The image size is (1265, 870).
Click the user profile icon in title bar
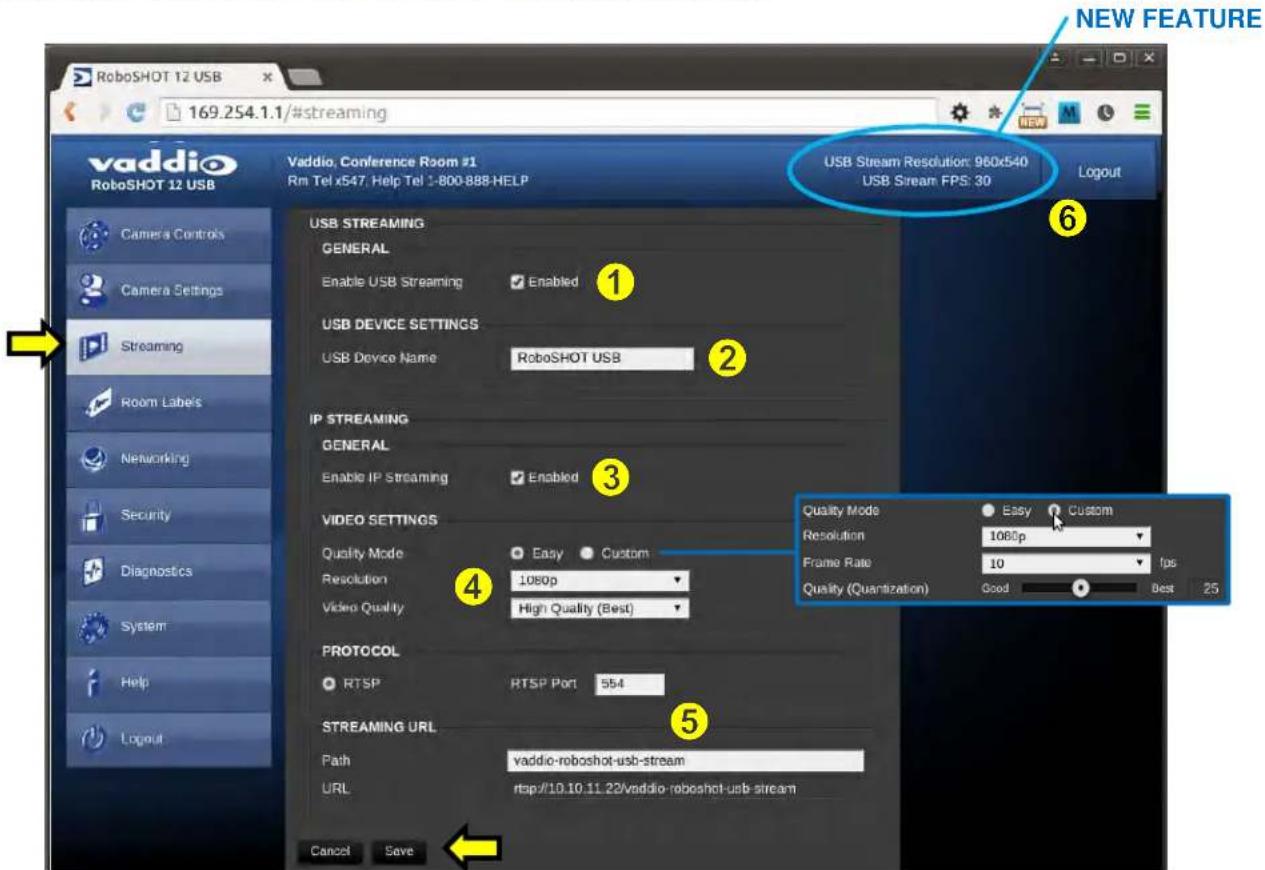coord(1056,60)
